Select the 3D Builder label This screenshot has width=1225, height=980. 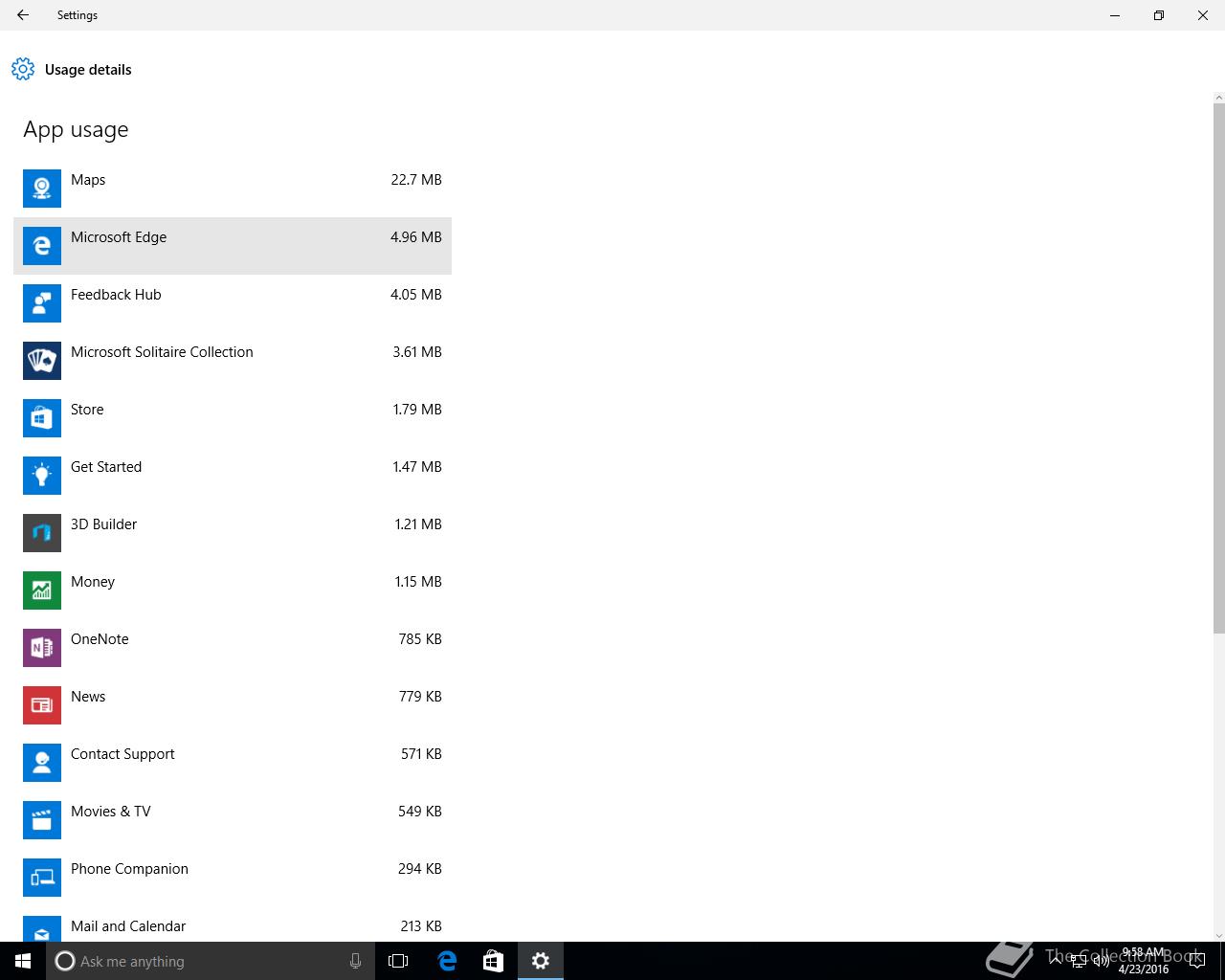pyautogui.click(x=103, y=524)
